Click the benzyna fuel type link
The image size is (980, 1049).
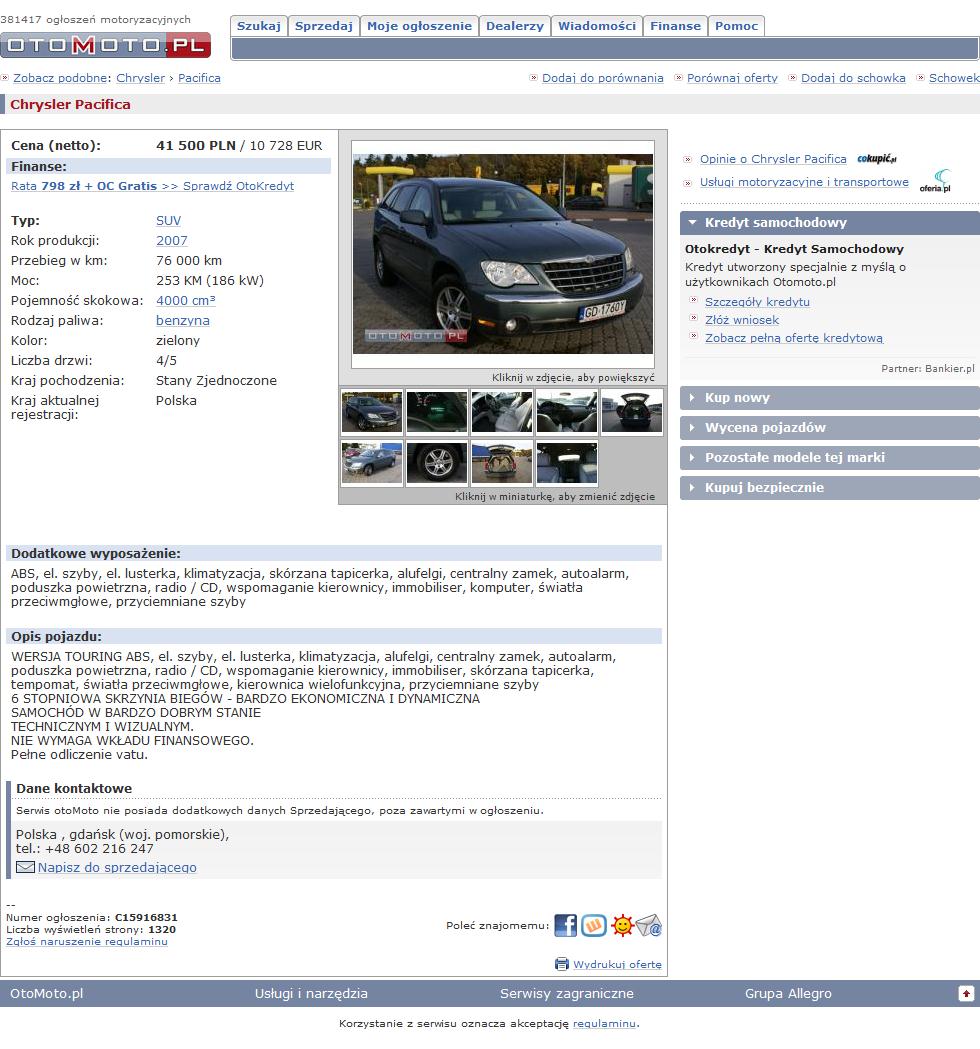[x=183, y=321]
